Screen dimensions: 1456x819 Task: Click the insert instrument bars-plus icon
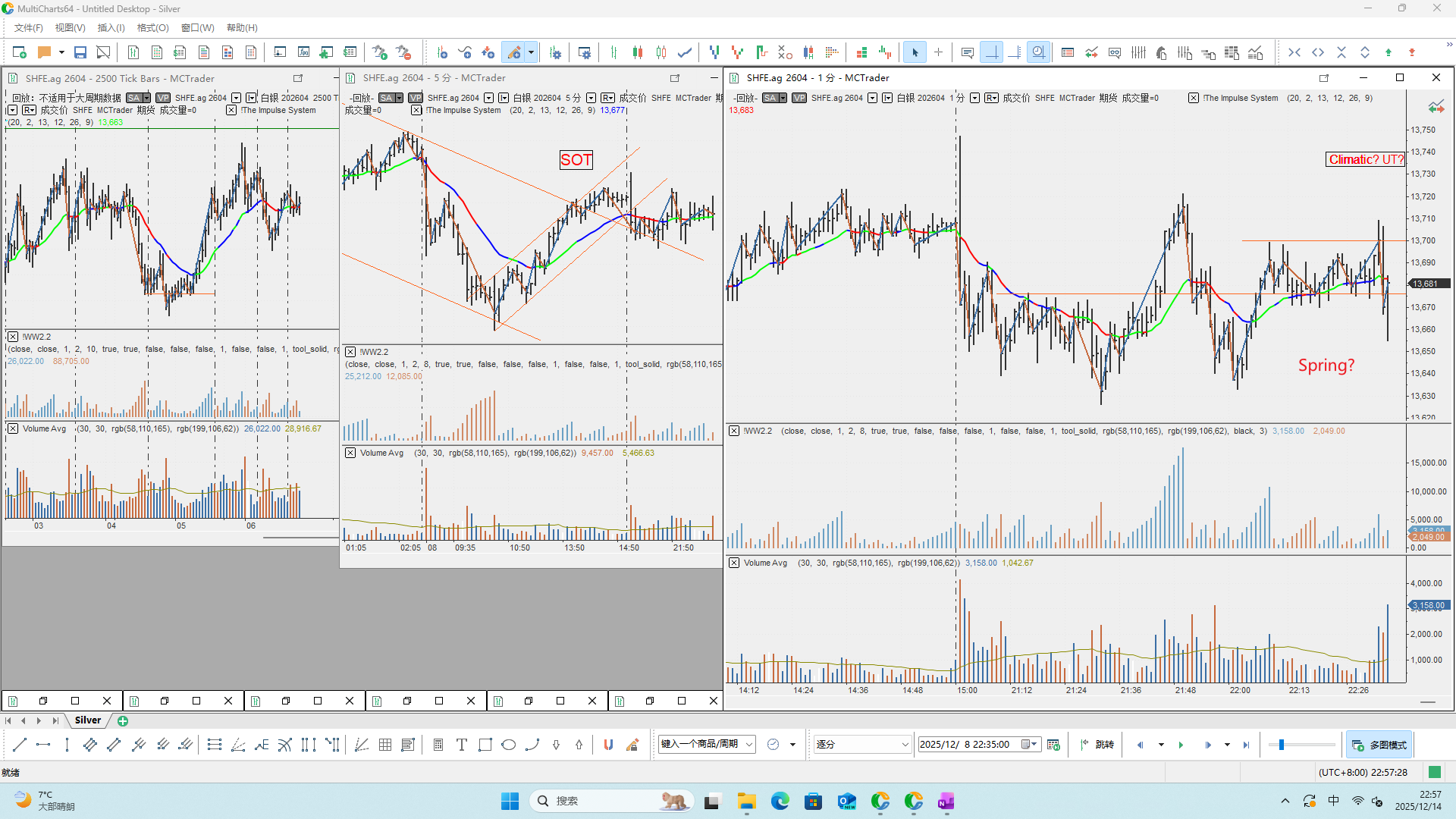[x=442, y=52]
